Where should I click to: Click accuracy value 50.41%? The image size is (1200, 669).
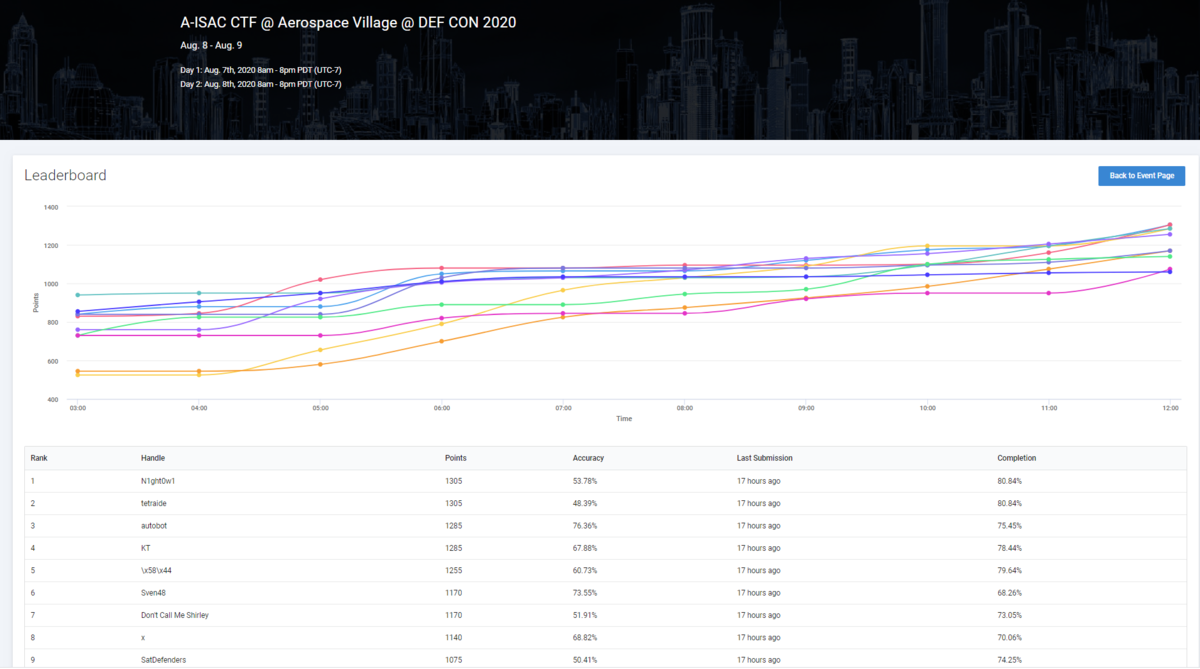(x=585, y=659)
